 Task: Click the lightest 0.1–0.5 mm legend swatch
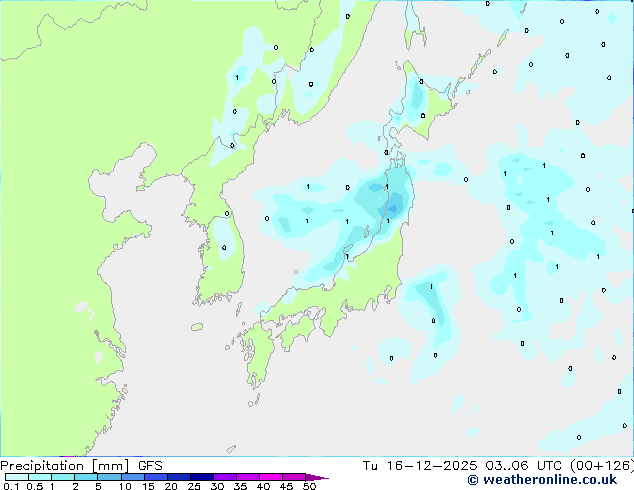click(x=17, y=477)
